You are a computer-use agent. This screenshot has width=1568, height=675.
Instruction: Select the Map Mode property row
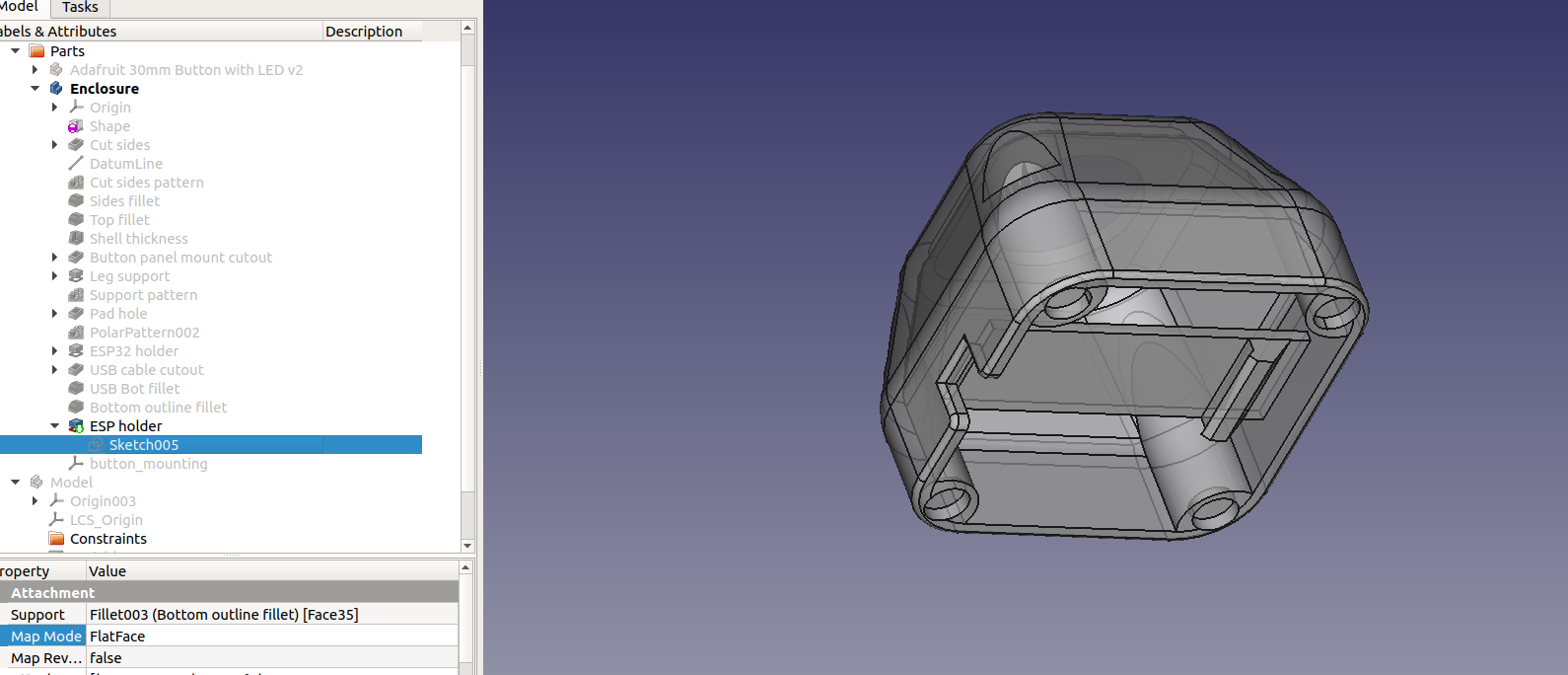pyautogui.click(x=229, y=637)
